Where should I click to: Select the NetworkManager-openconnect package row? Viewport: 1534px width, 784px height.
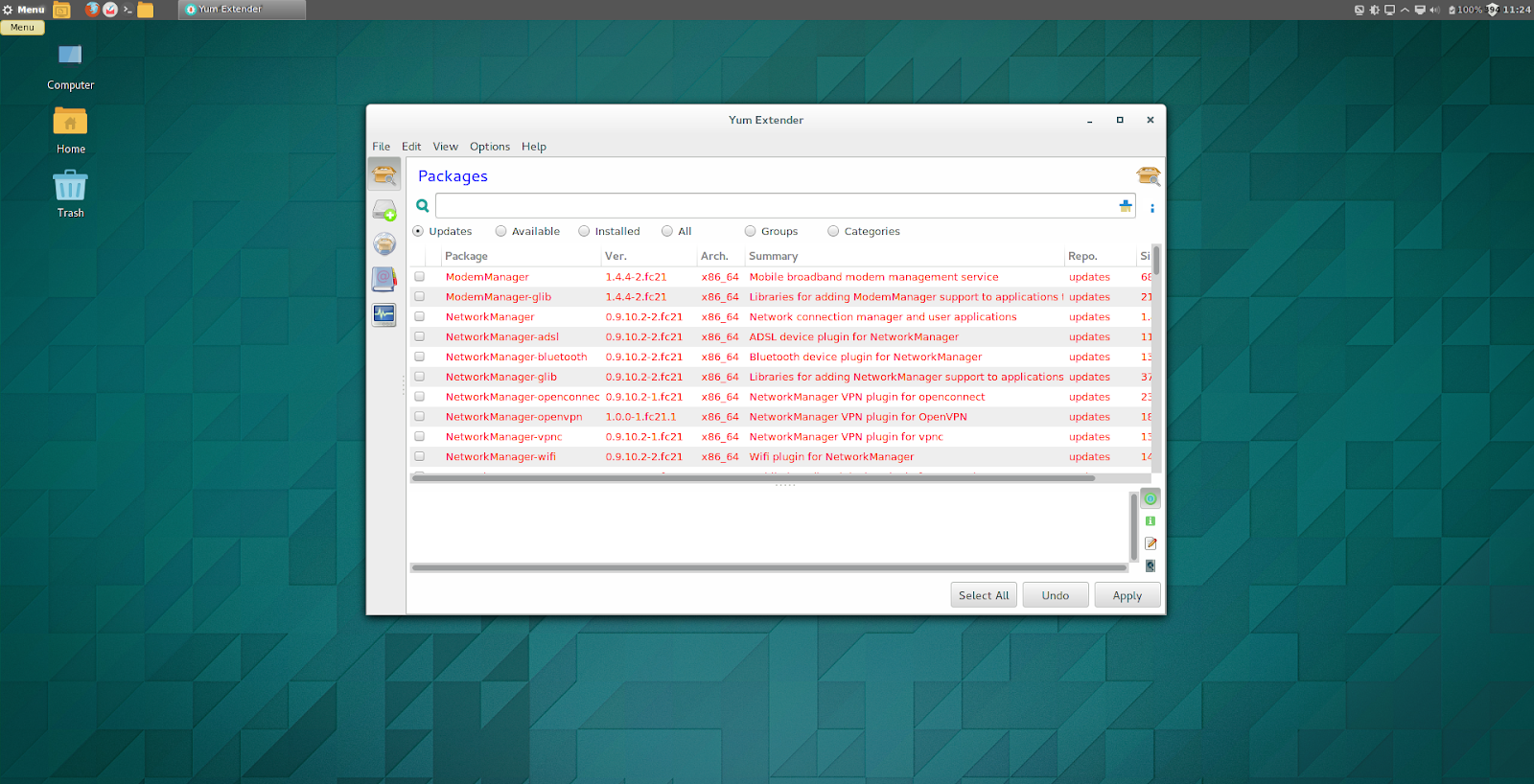point(780,397)
